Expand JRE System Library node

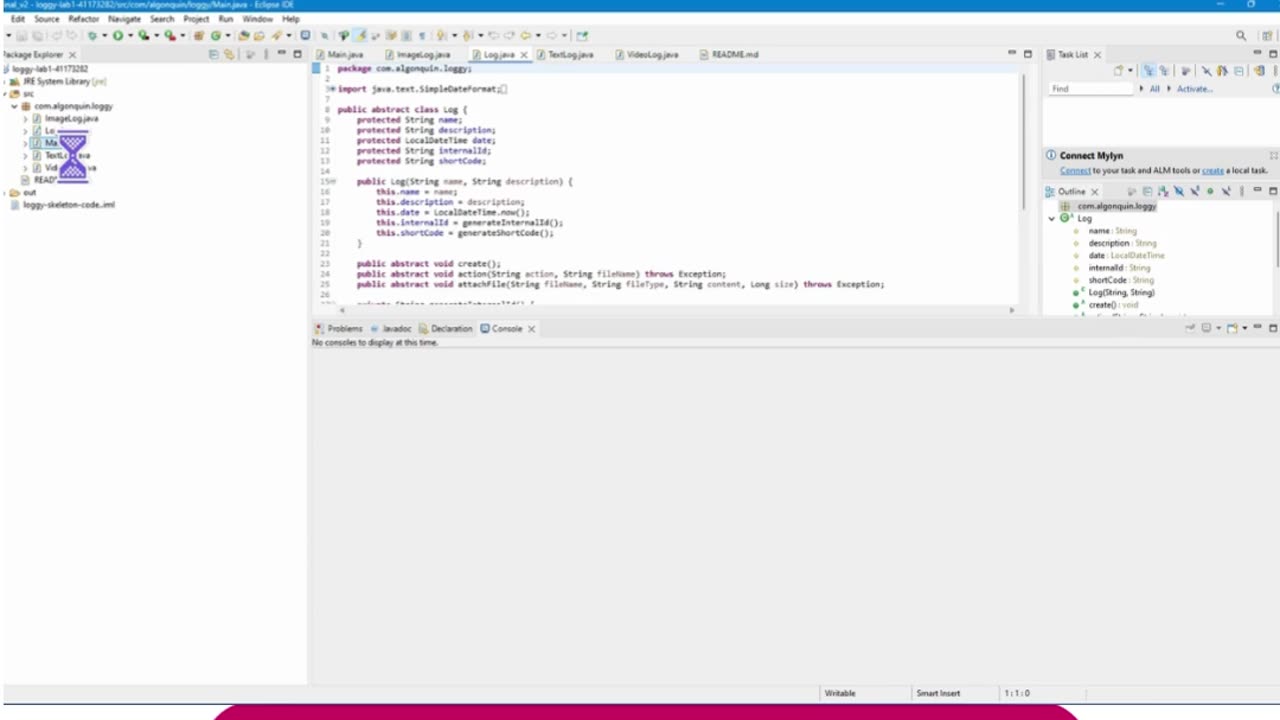pyautogui.click(x=5, y=81)
